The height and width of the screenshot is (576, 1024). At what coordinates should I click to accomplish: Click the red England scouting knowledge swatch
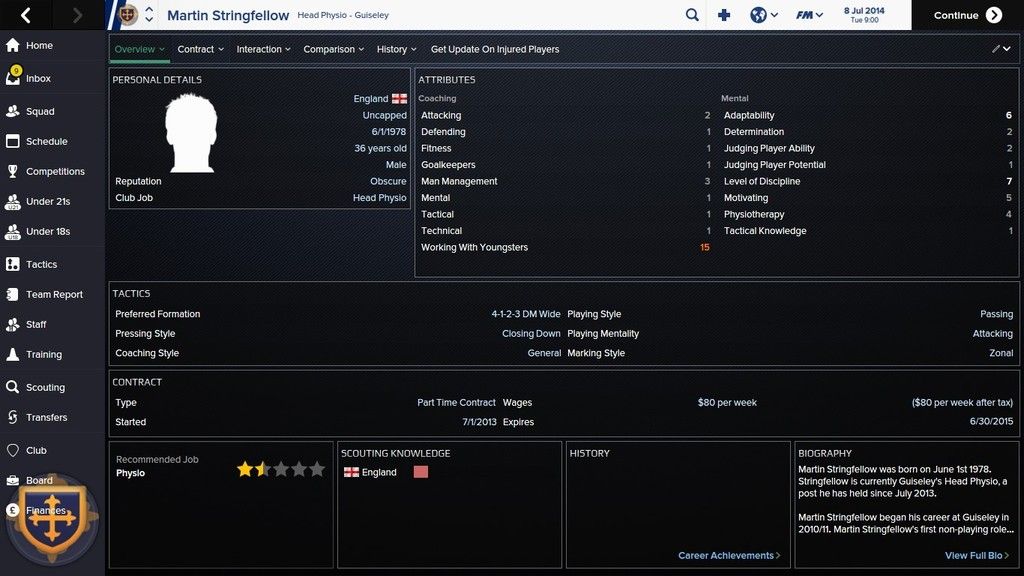420,472
